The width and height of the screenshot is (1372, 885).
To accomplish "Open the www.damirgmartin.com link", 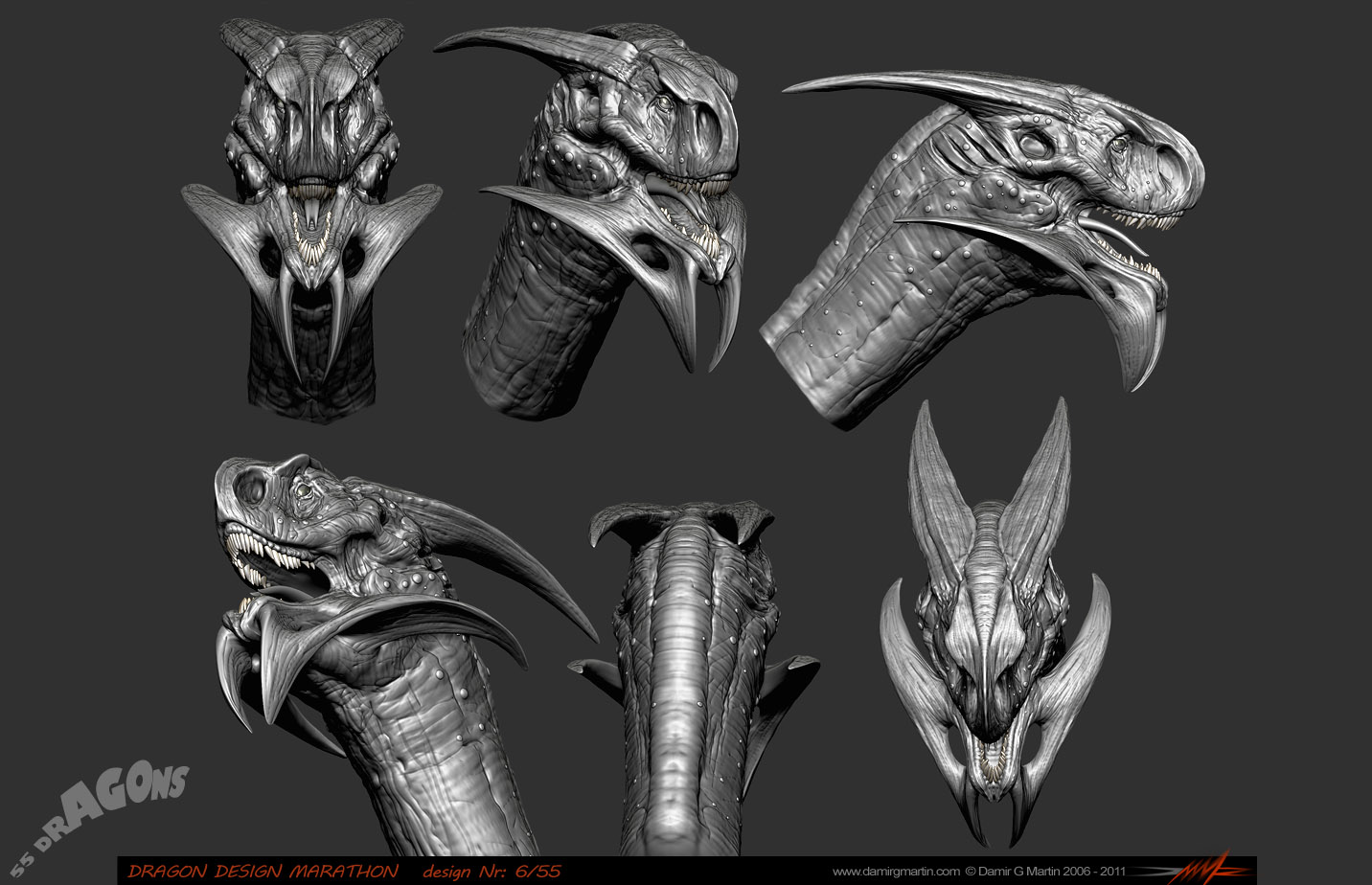I will pos(896,872).
